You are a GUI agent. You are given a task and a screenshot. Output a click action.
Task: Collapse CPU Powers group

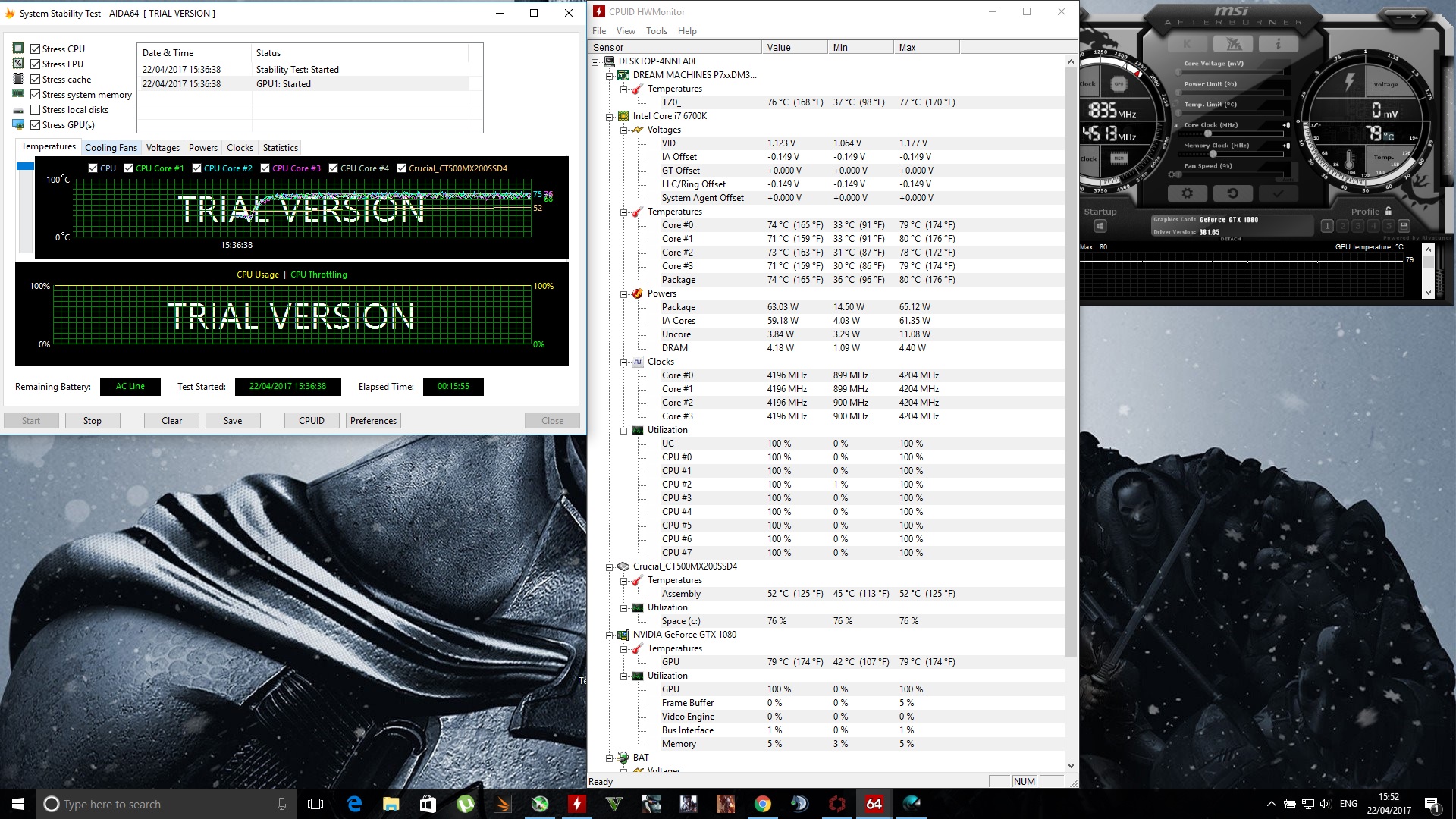623,293
